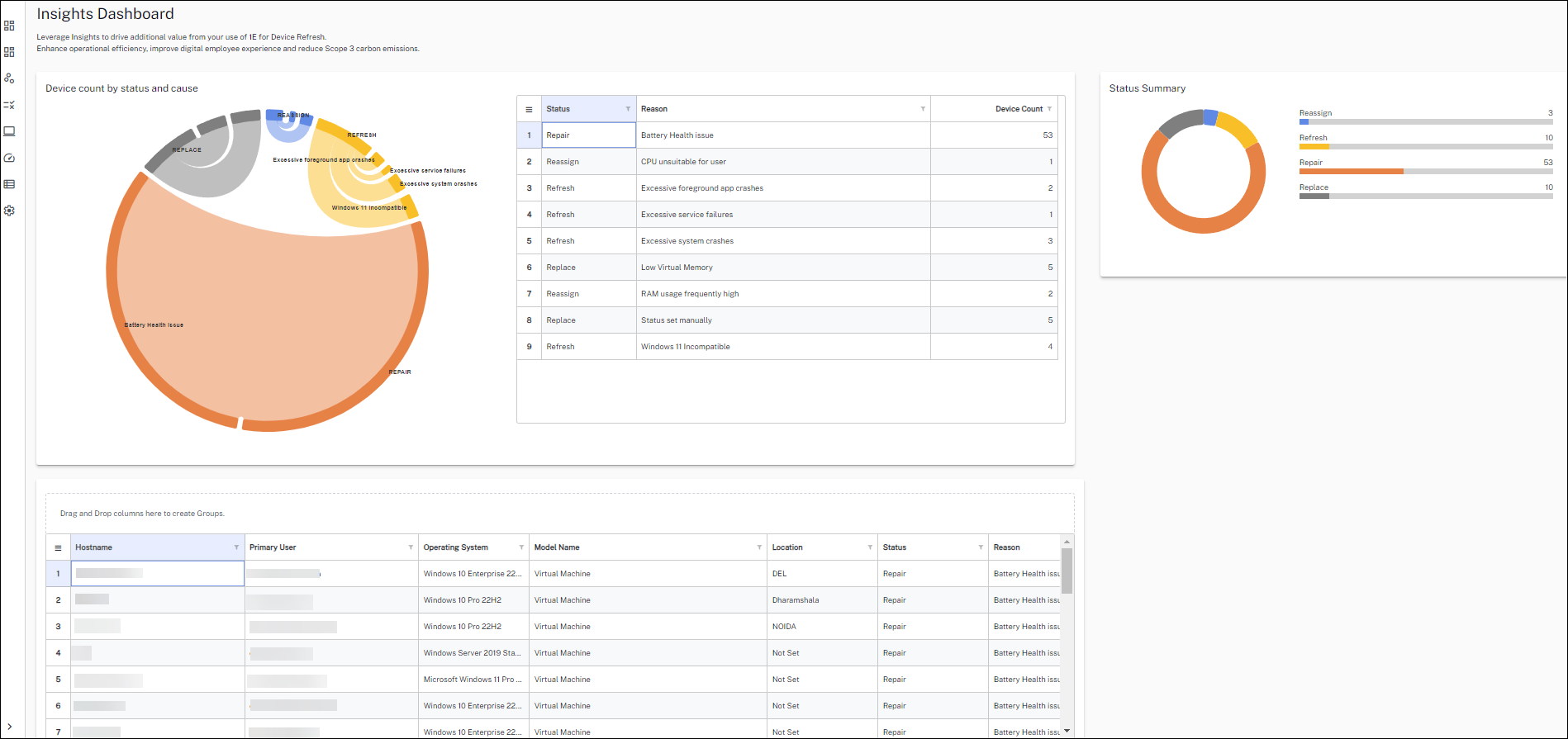This screenshot has width=1568, height=739.
Task: Click the speedometer gauge icon in sidebar
Action: pyautogui.click(x=9, y=158)
